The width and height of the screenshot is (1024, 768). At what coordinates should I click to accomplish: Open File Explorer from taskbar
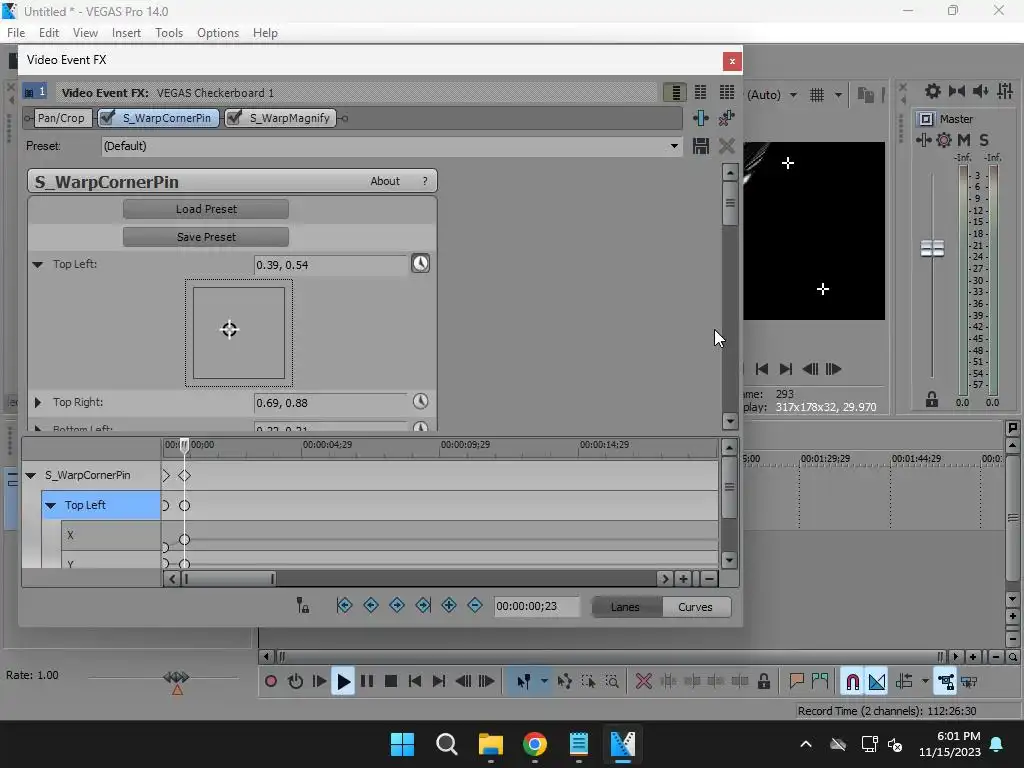click(490, 744)
